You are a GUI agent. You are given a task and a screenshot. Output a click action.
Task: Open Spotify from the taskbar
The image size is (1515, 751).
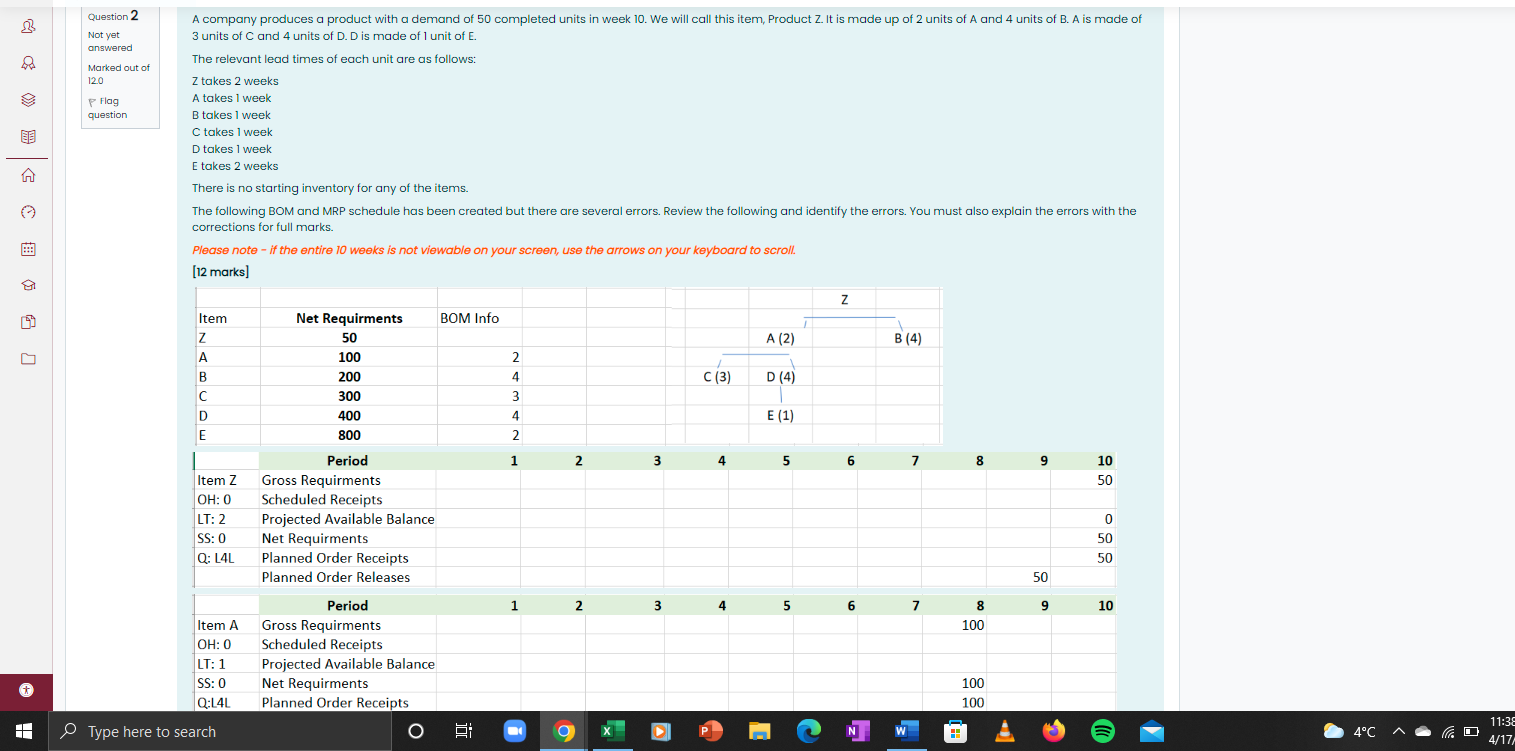(1102, 732)
